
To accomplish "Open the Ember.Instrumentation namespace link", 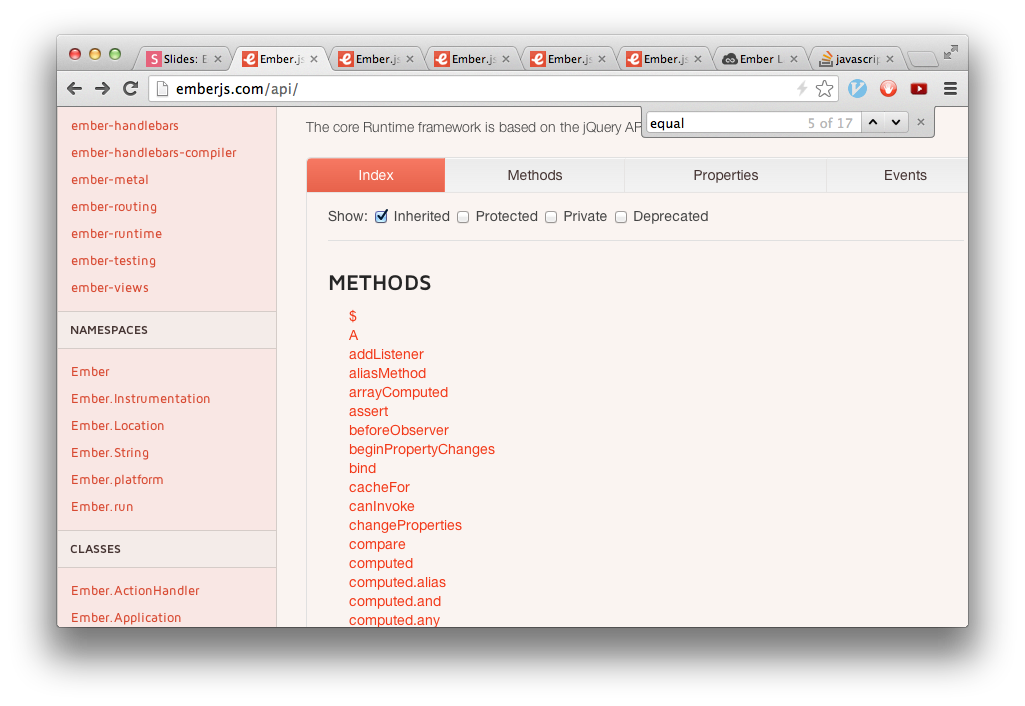I will [x=141, y=399].
